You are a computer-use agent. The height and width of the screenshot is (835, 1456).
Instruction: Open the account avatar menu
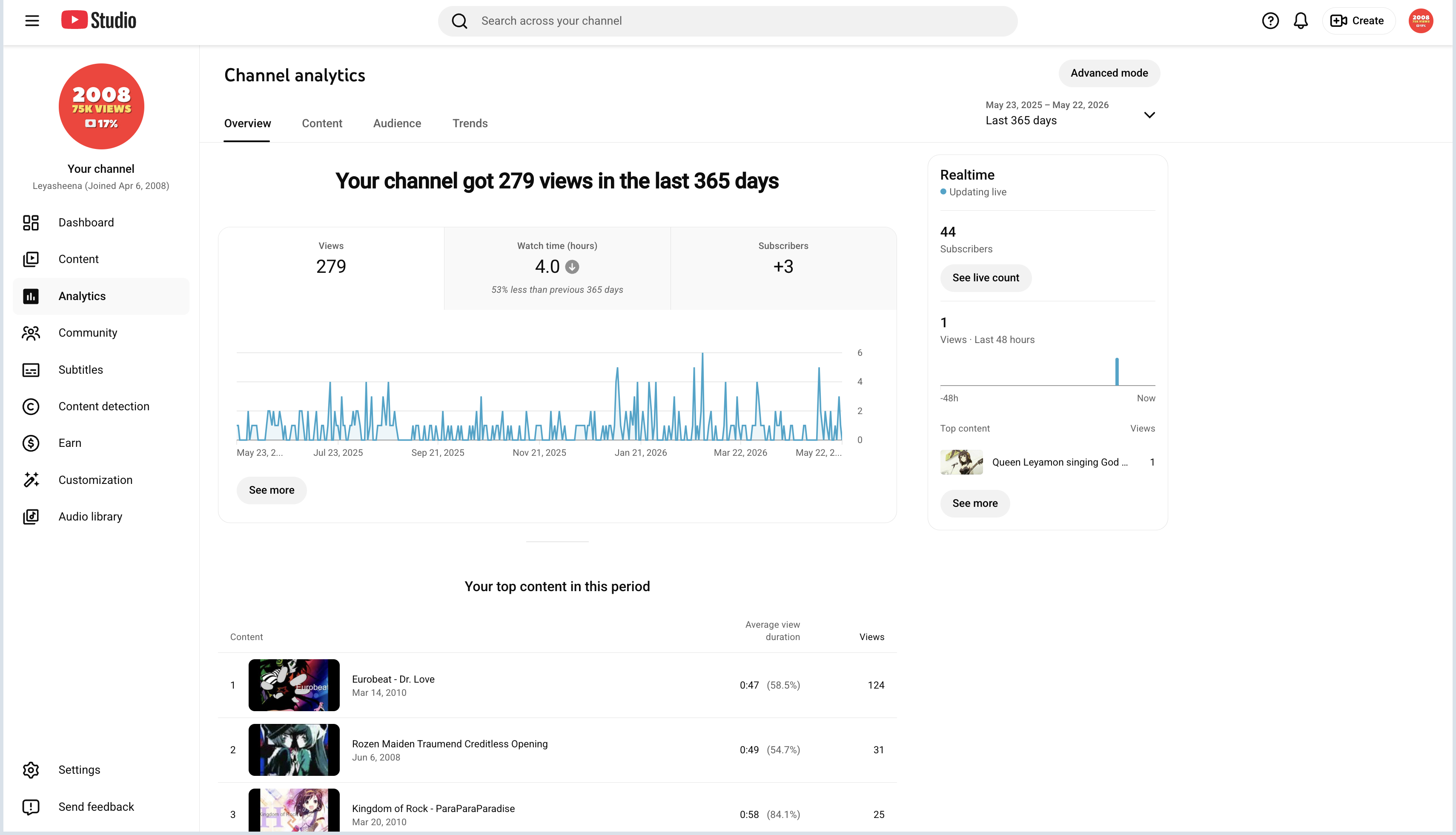point(1420,21)
